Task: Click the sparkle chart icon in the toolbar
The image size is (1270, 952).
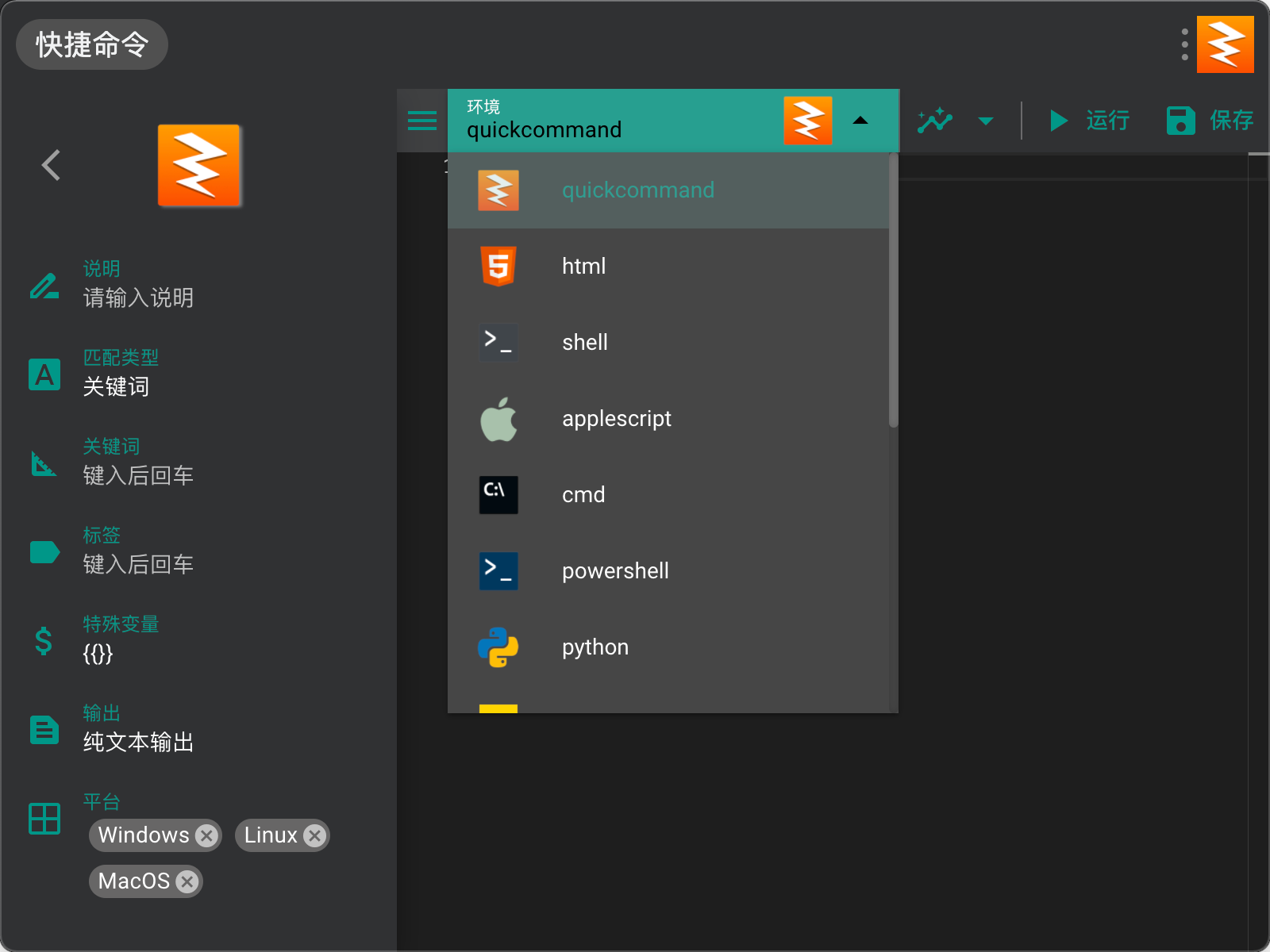Action: 935,121
